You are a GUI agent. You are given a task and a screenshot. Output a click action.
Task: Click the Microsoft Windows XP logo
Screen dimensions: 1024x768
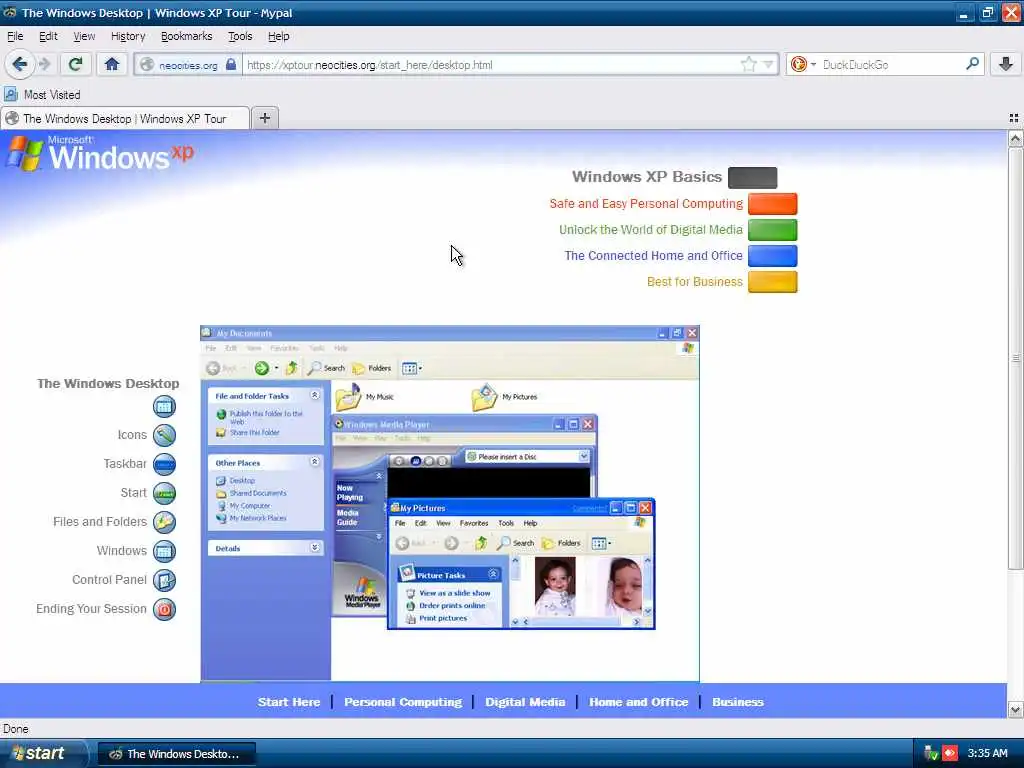100,154
